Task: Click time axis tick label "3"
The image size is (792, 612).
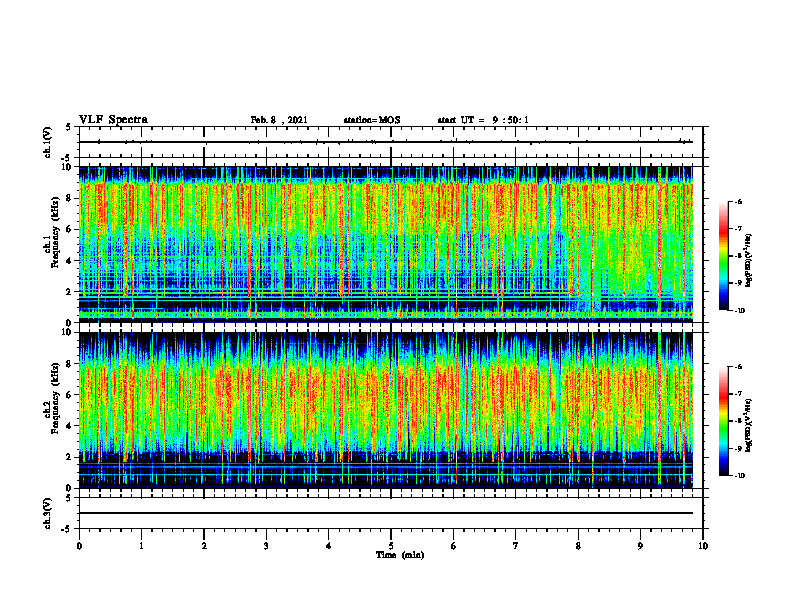Action: click(x=266, y=546)
